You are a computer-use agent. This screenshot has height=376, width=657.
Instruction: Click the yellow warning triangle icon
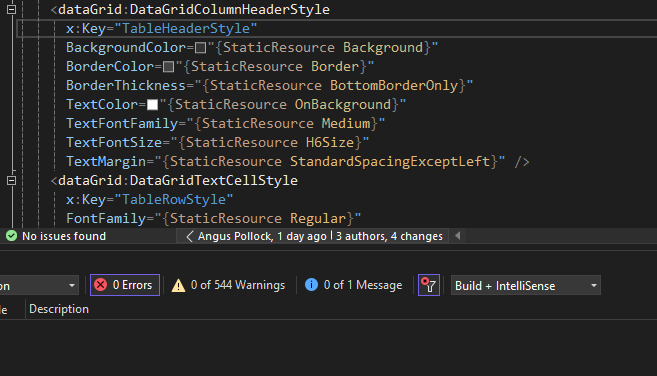tap(178, 285)
